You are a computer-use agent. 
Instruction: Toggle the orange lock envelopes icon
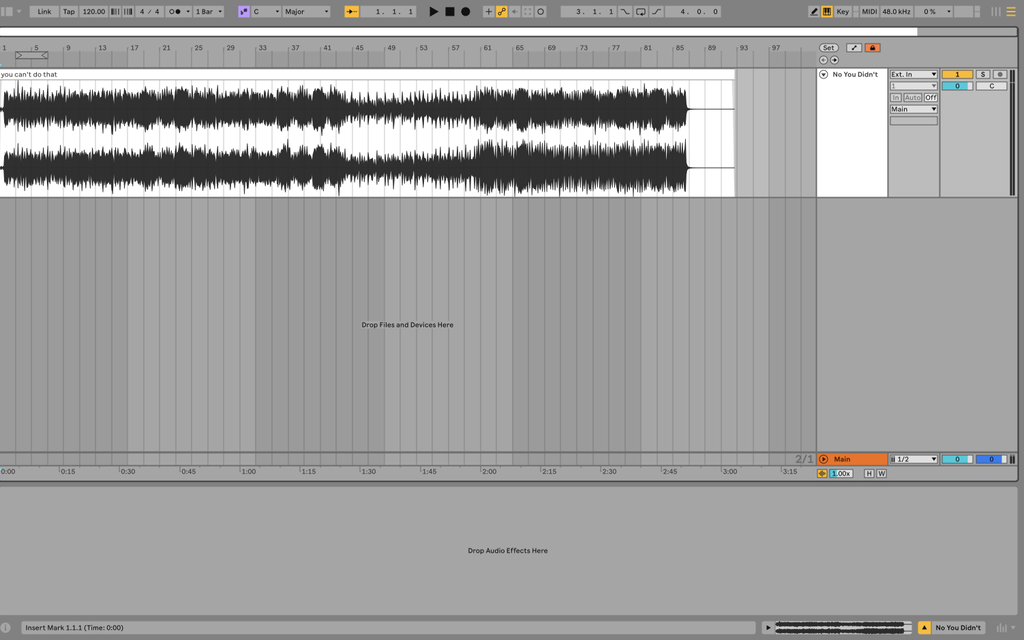[x=872, y=47]
